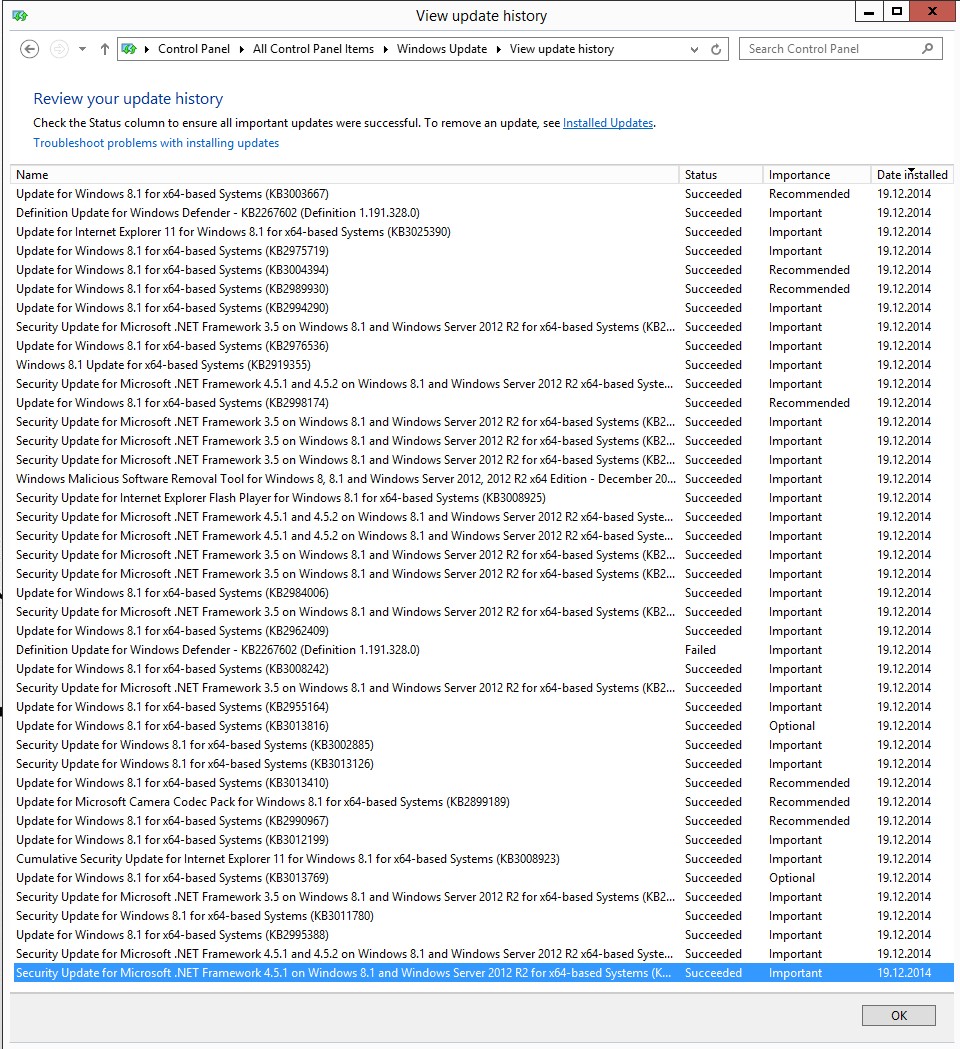Select security update KB3011780 row
This screenshot has height=1049, width=960.
pos(483,916)
